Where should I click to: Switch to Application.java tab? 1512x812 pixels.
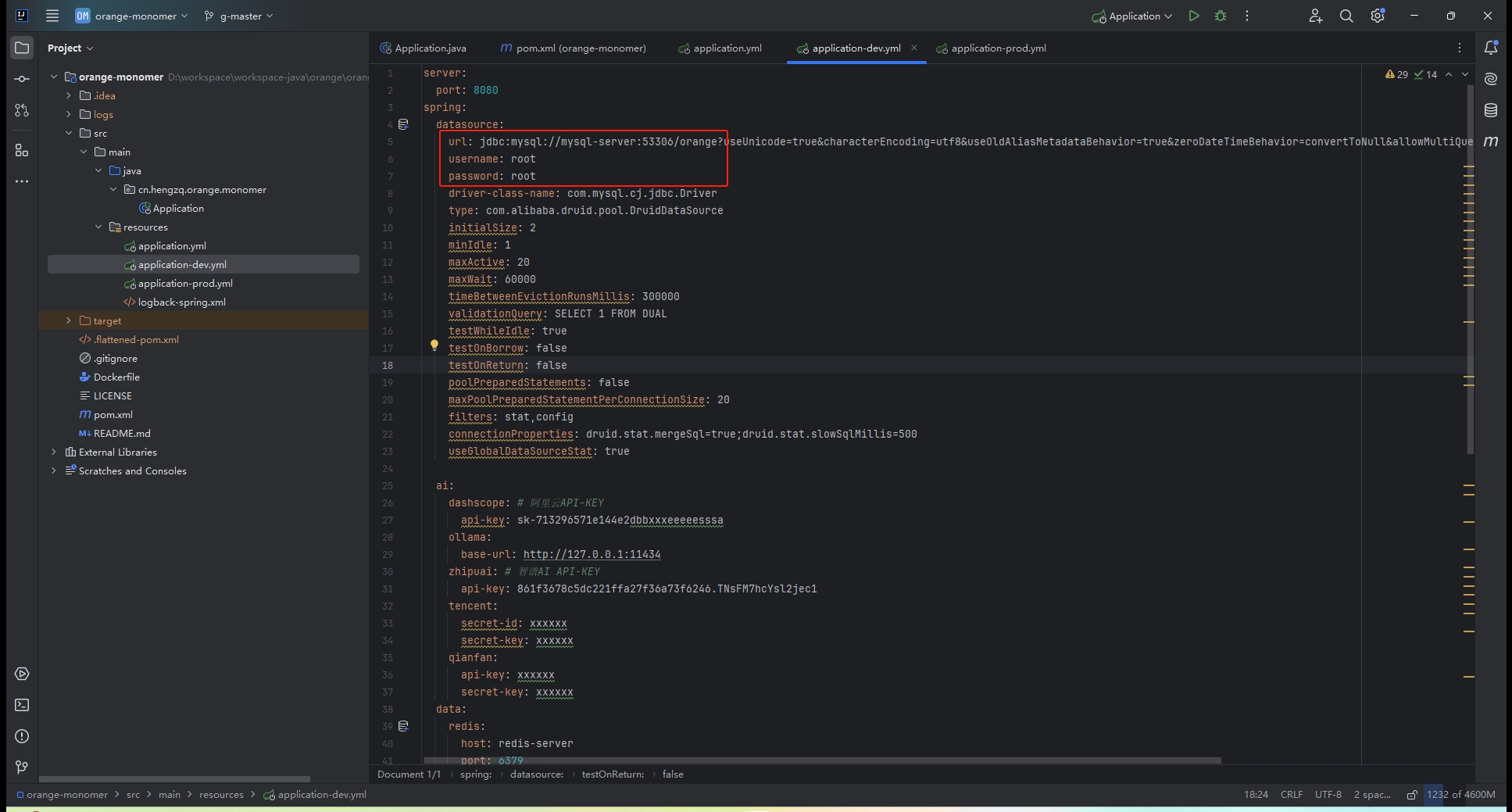point(423,48)
